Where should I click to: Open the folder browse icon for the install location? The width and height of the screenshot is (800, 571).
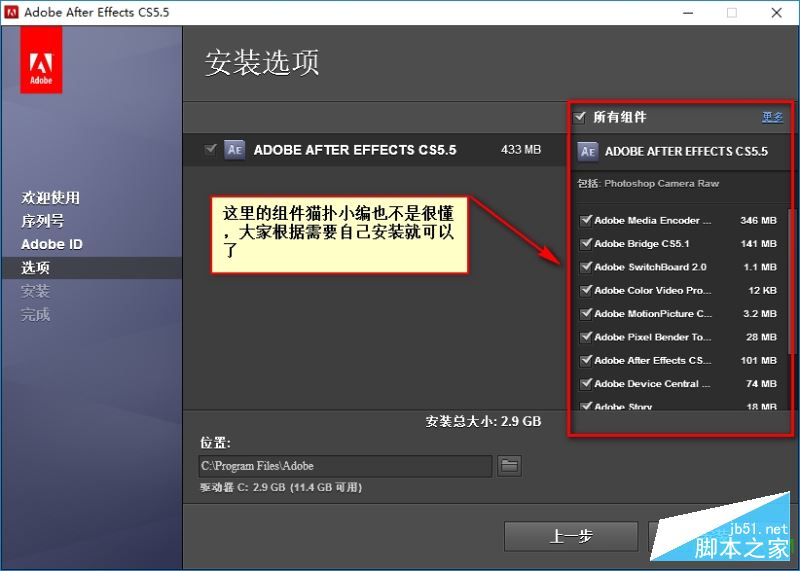[x=509, y=465]
